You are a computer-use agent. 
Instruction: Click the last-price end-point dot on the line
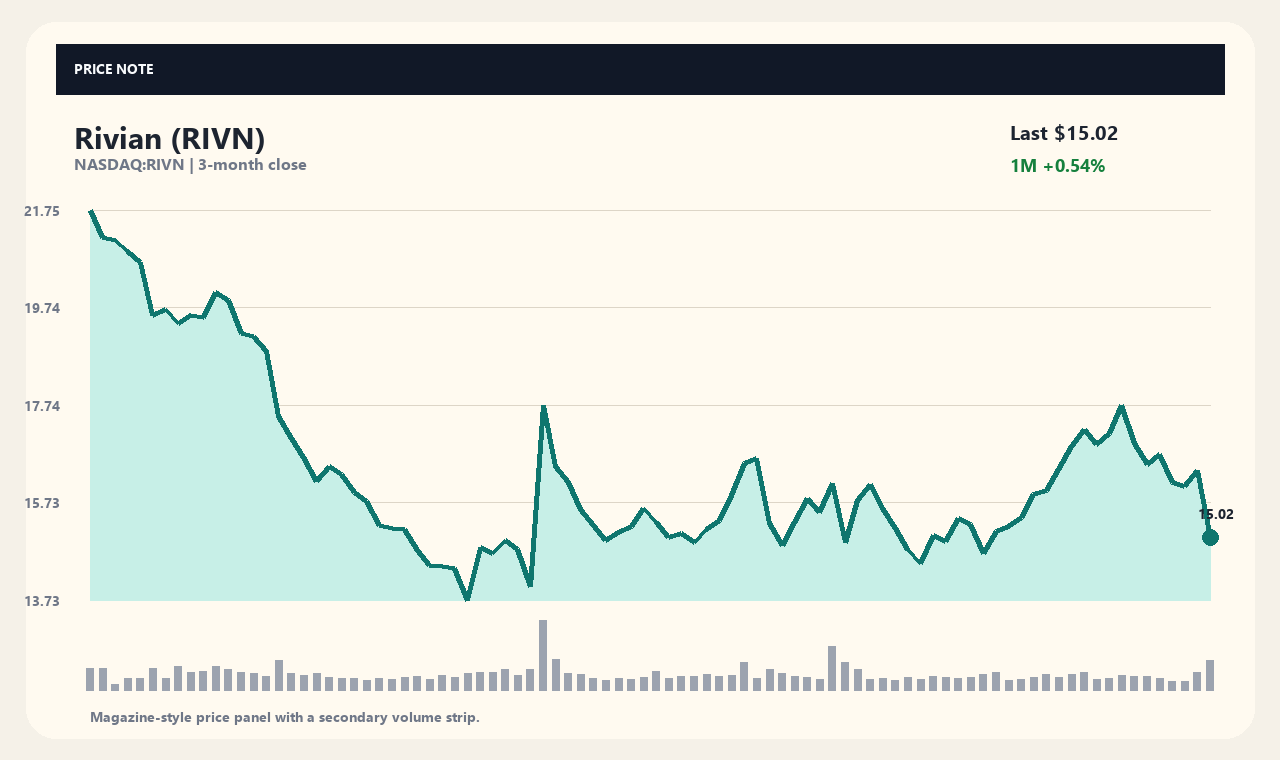[x=1210, y=538]
